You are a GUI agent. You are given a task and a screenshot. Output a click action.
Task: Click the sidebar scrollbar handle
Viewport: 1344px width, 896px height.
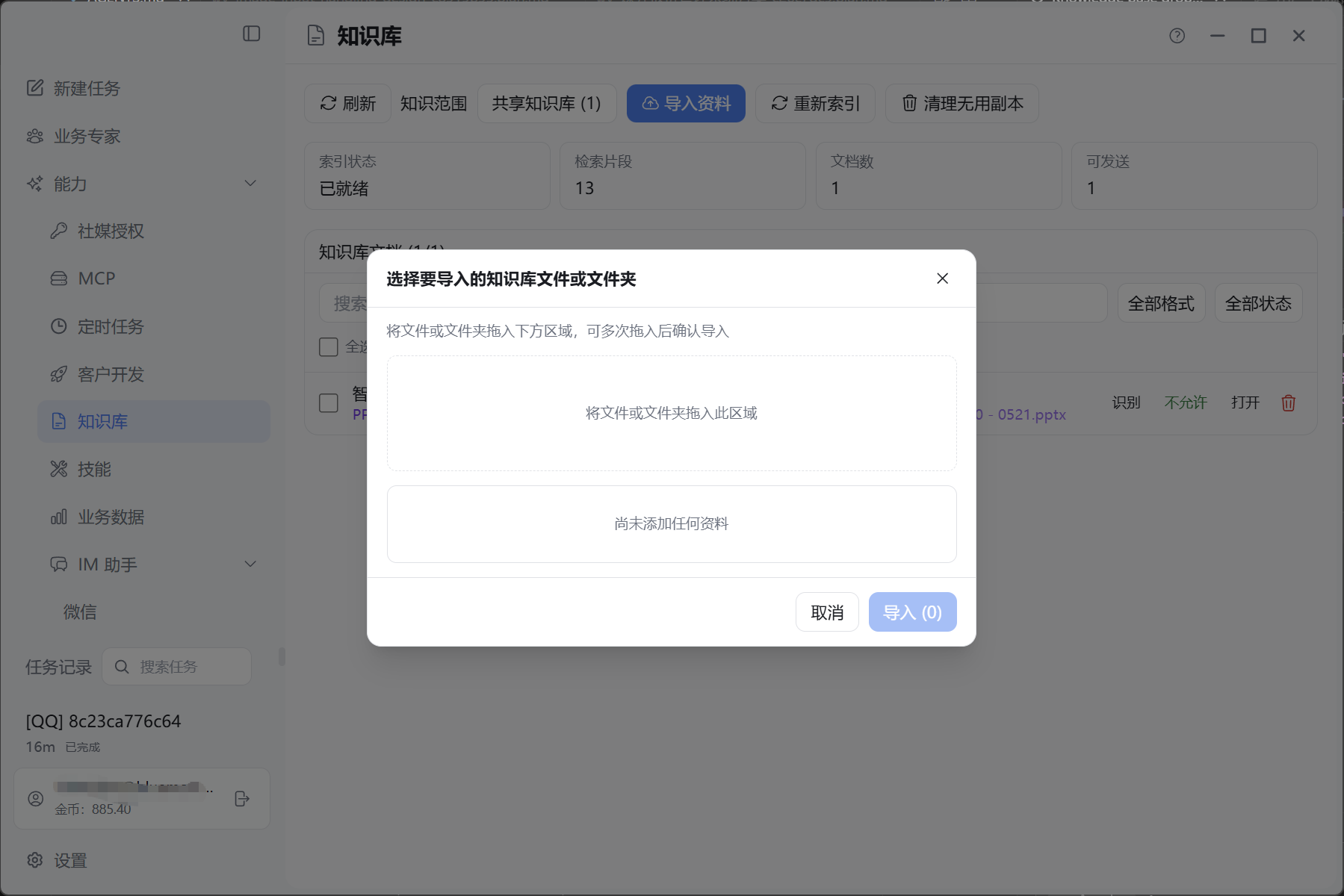(x=282, y=656)
